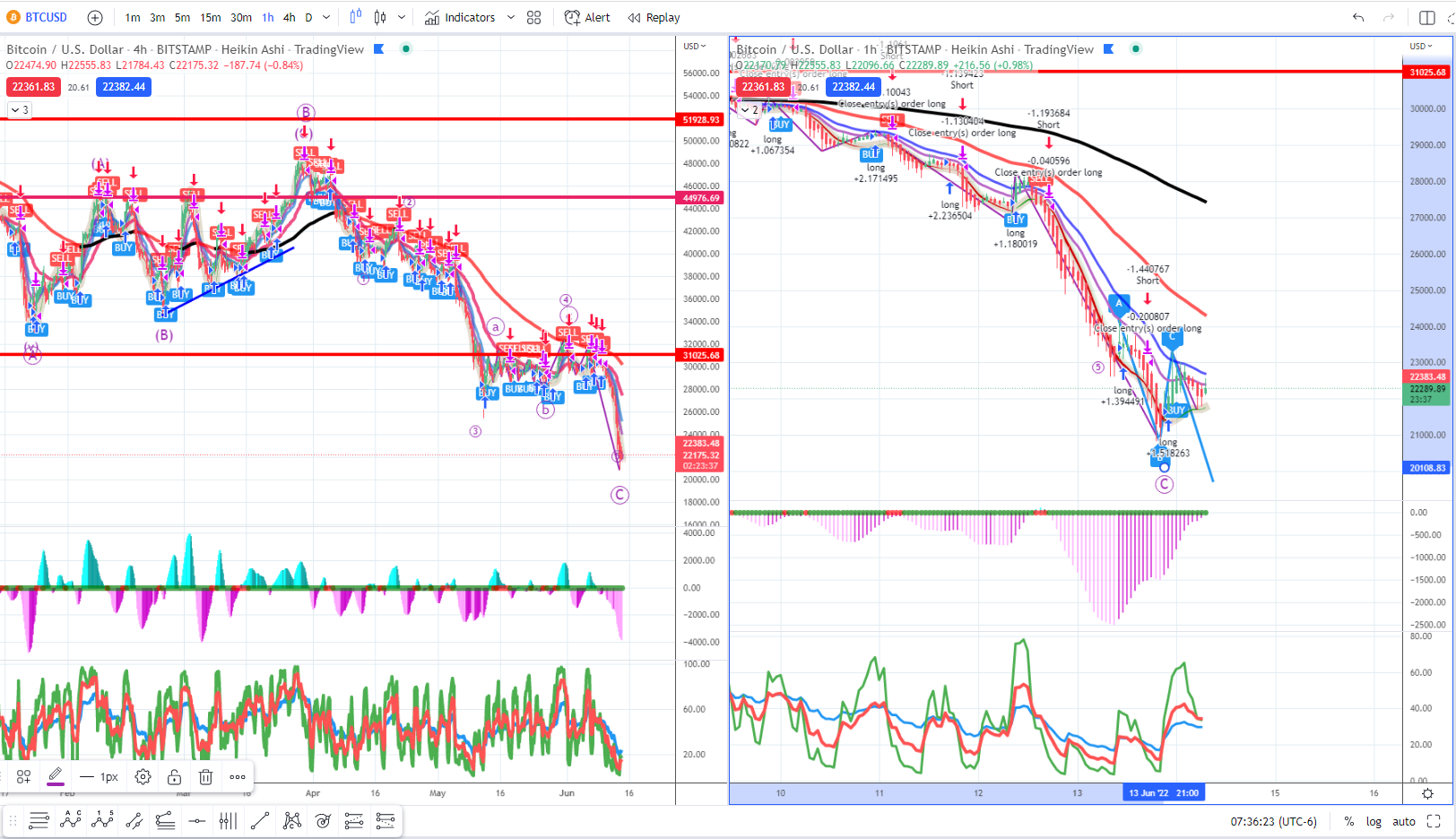The width and height of the screenshot is (1456, 839).
Task: Open chart settings gear on right time axis
Action: (x=1428, y=793)
